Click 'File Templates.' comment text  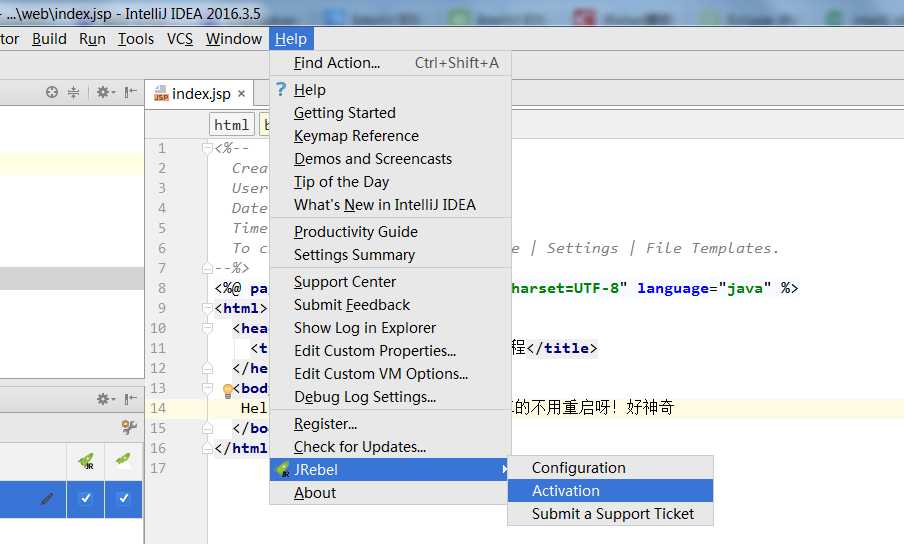tap(712, 248)
